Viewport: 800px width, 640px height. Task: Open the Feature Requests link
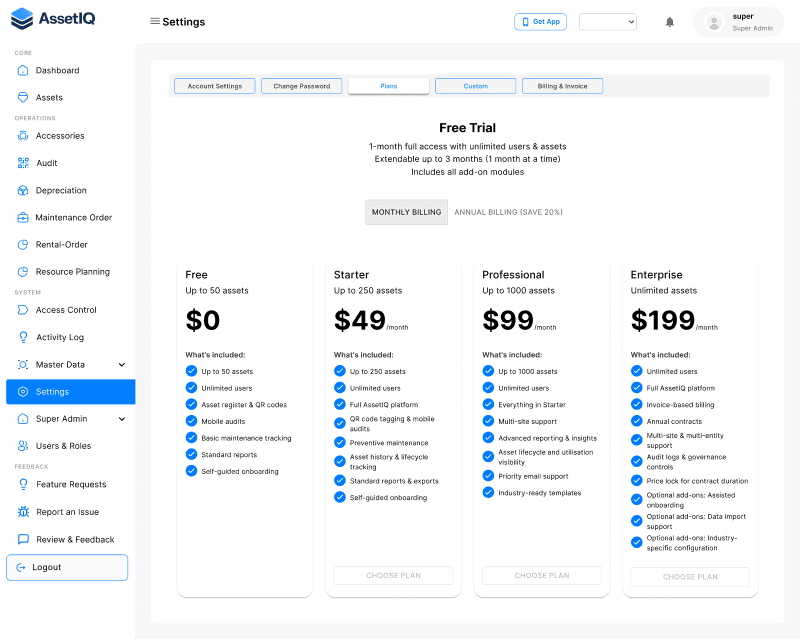click(x=70, y=484)
